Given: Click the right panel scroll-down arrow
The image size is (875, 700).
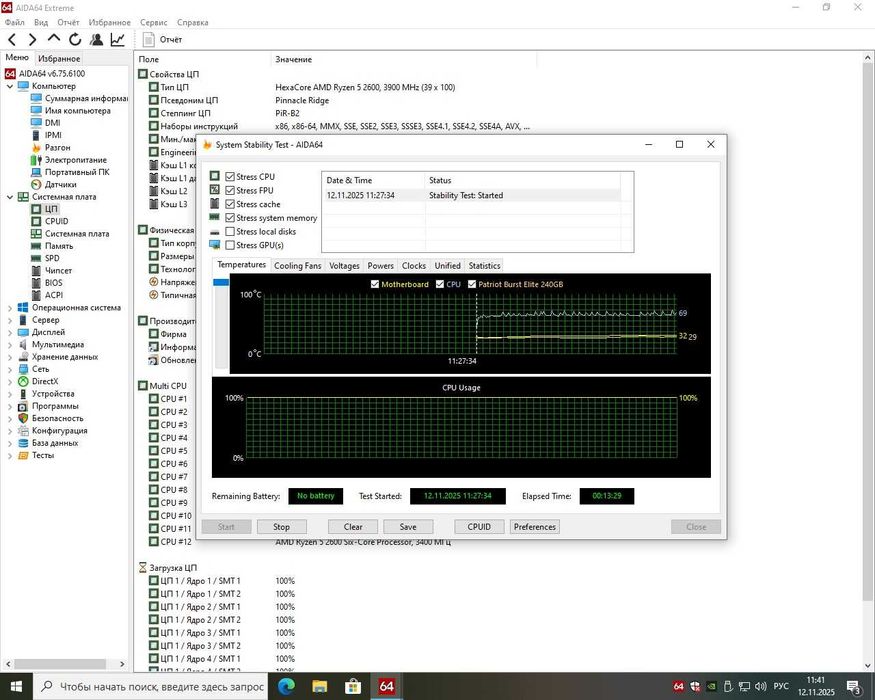Looking at the screenshot, I should pos(868,665).
